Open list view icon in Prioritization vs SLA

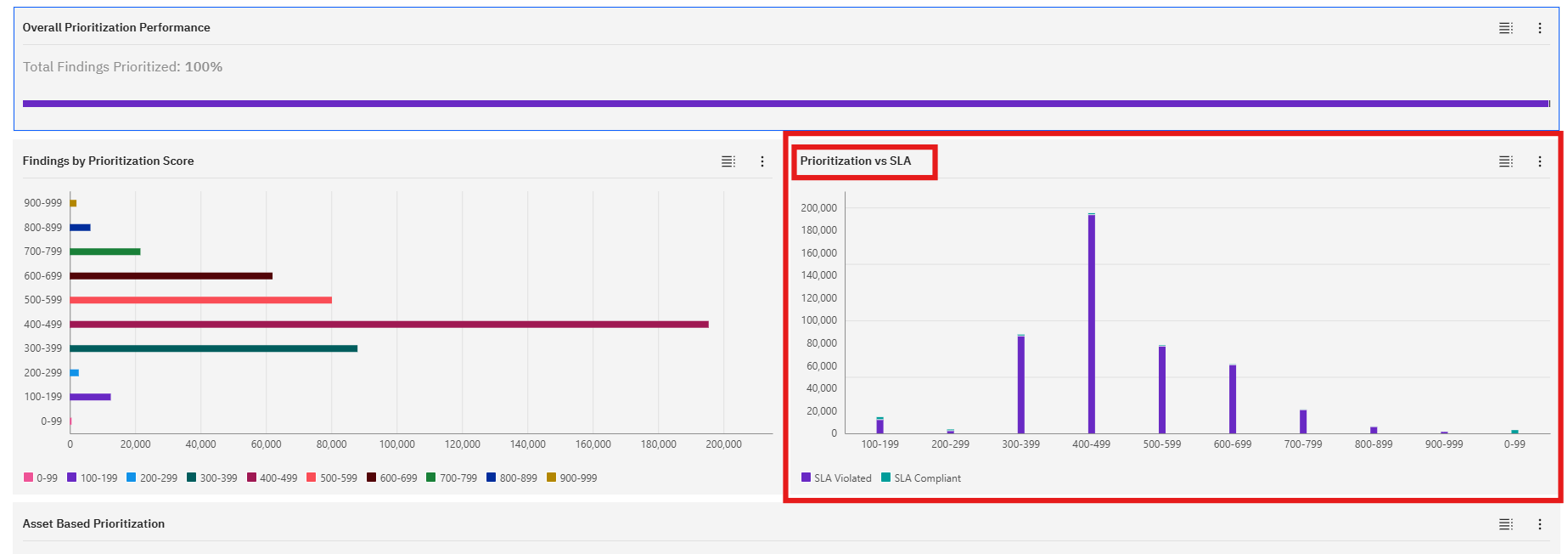tap(1505, 161)
